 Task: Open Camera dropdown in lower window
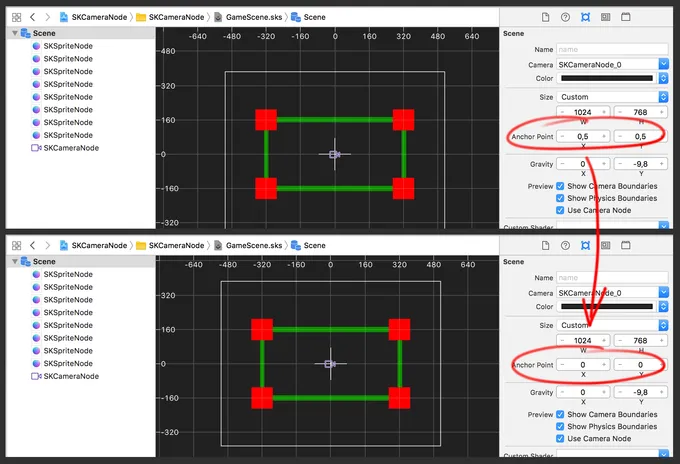(x=664, y=293)
